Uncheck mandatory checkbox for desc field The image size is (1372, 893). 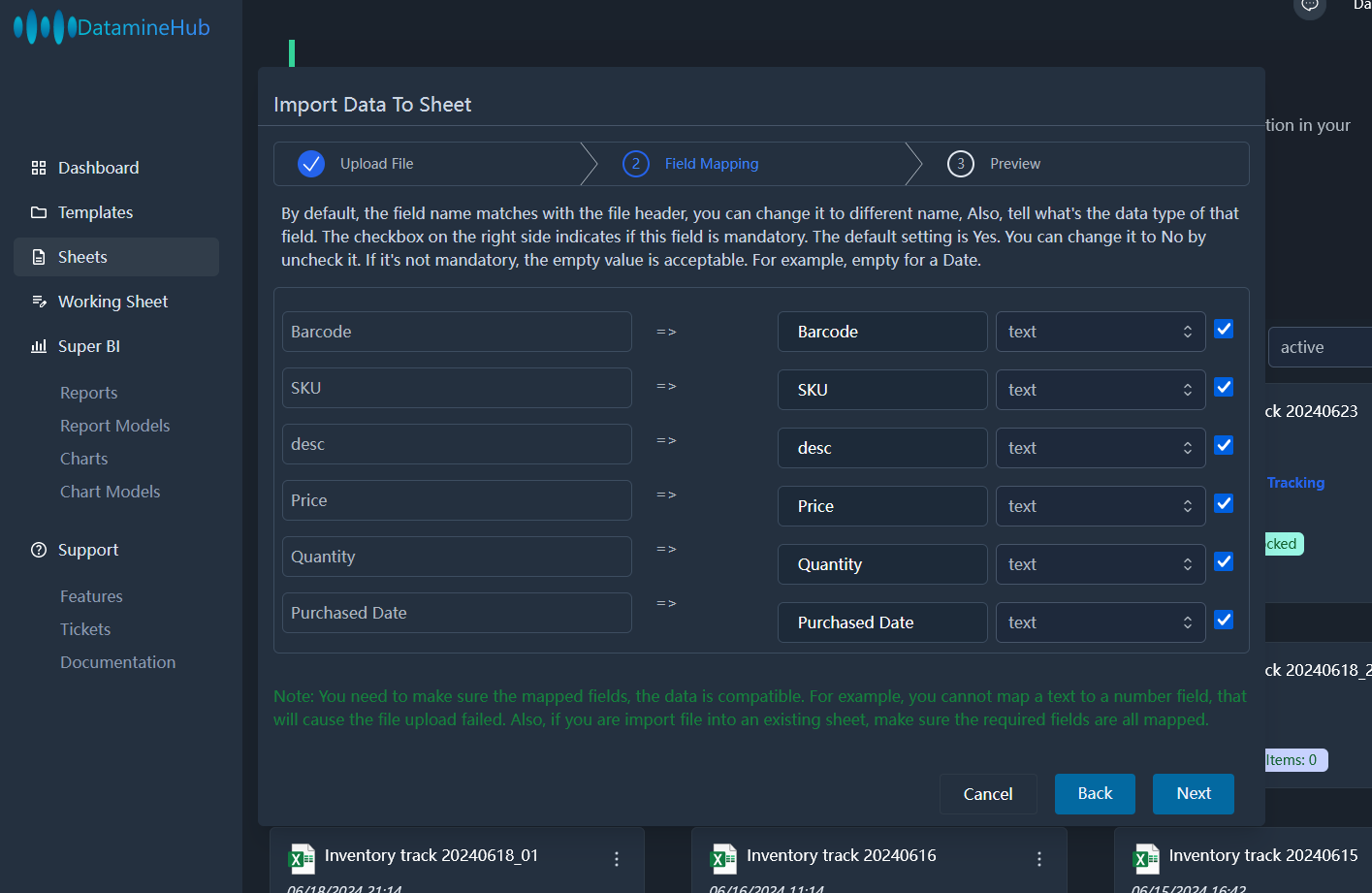(x=1224, y=446)
